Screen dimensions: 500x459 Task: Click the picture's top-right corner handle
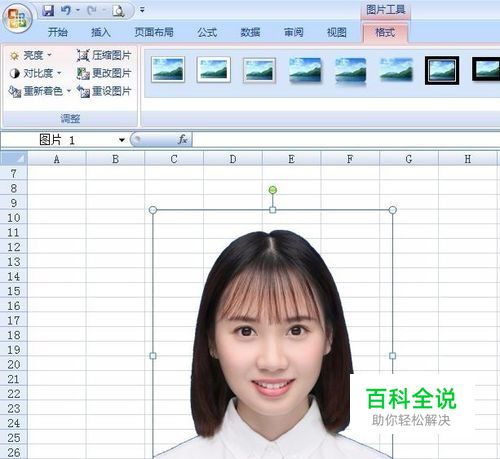coord(393,210)
